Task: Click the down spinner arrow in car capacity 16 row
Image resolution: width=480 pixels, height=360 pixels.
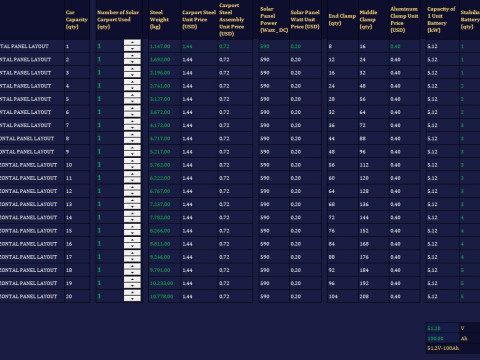Action: (x=132, y=246)
